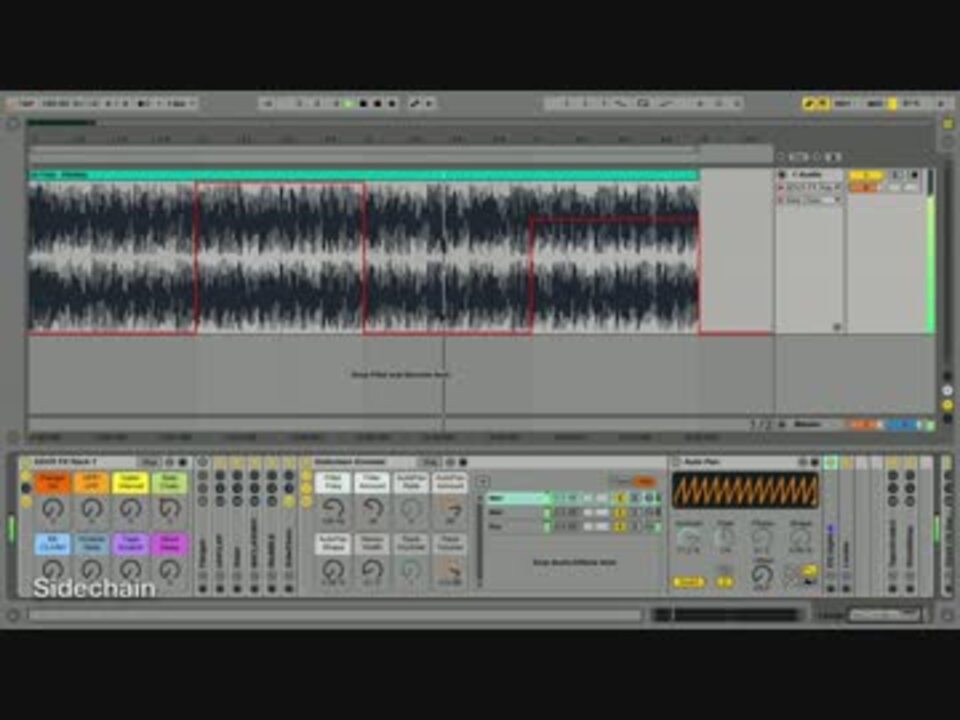Click the hot-swap icon on second rack
Screen dimensions: 960x720
[450, 462]
